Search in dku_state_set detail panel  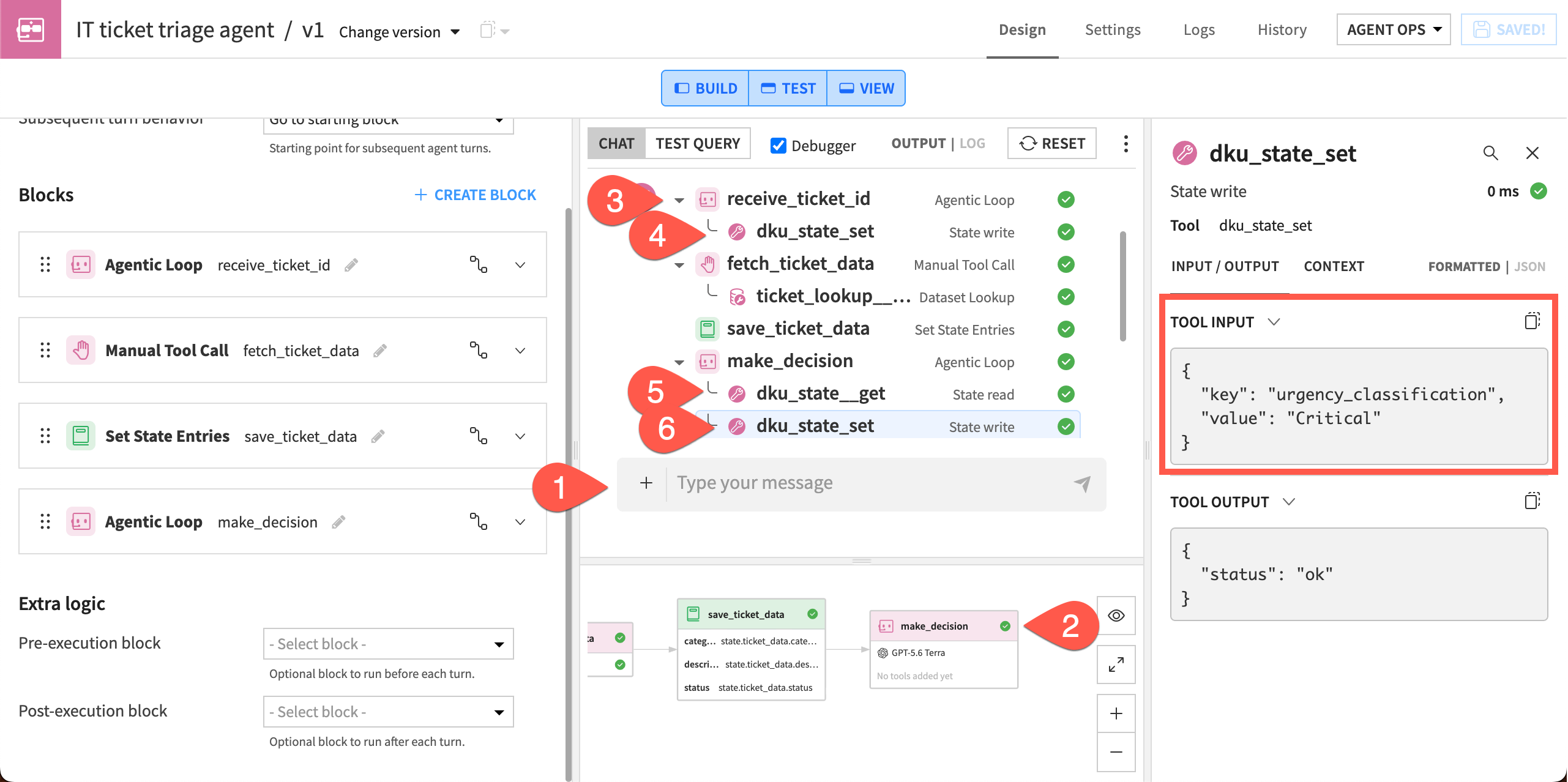click(x=1490, y=153)
